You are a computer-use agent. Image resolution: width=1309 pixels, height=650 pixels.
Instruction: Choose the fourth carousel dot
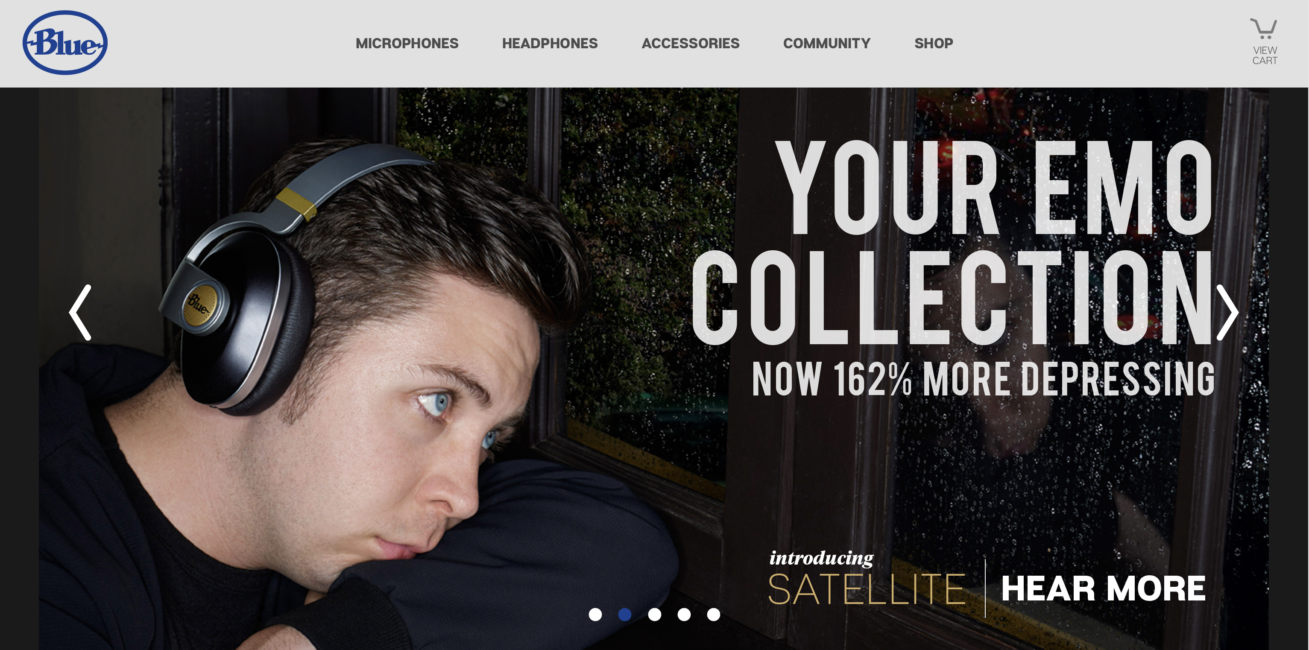[684, 614]
